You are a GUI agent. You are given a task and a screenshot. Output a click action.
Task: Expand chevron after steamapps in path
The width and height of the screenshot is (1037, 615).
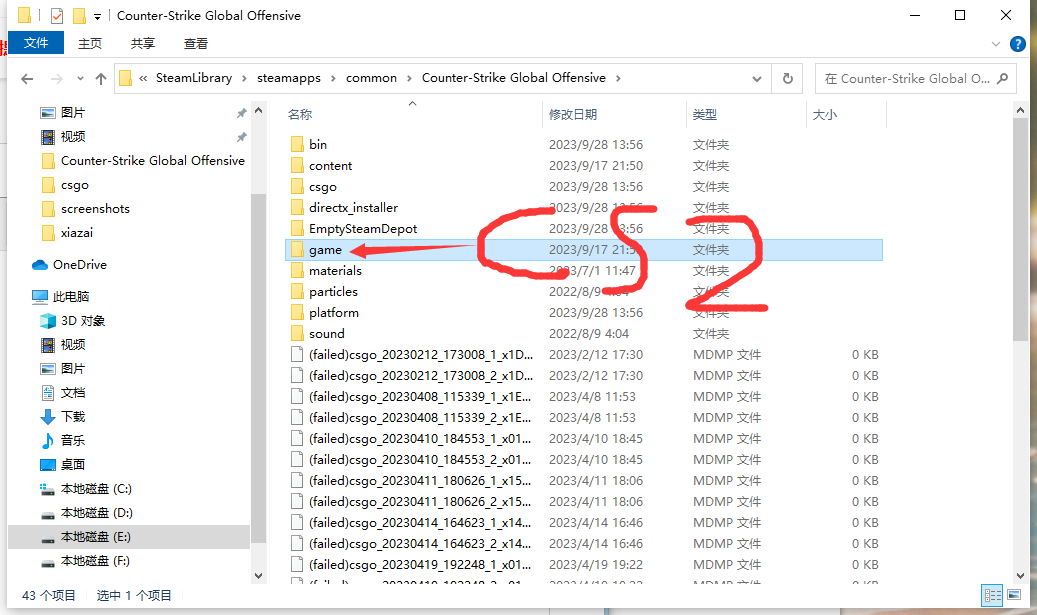[333, 78]
